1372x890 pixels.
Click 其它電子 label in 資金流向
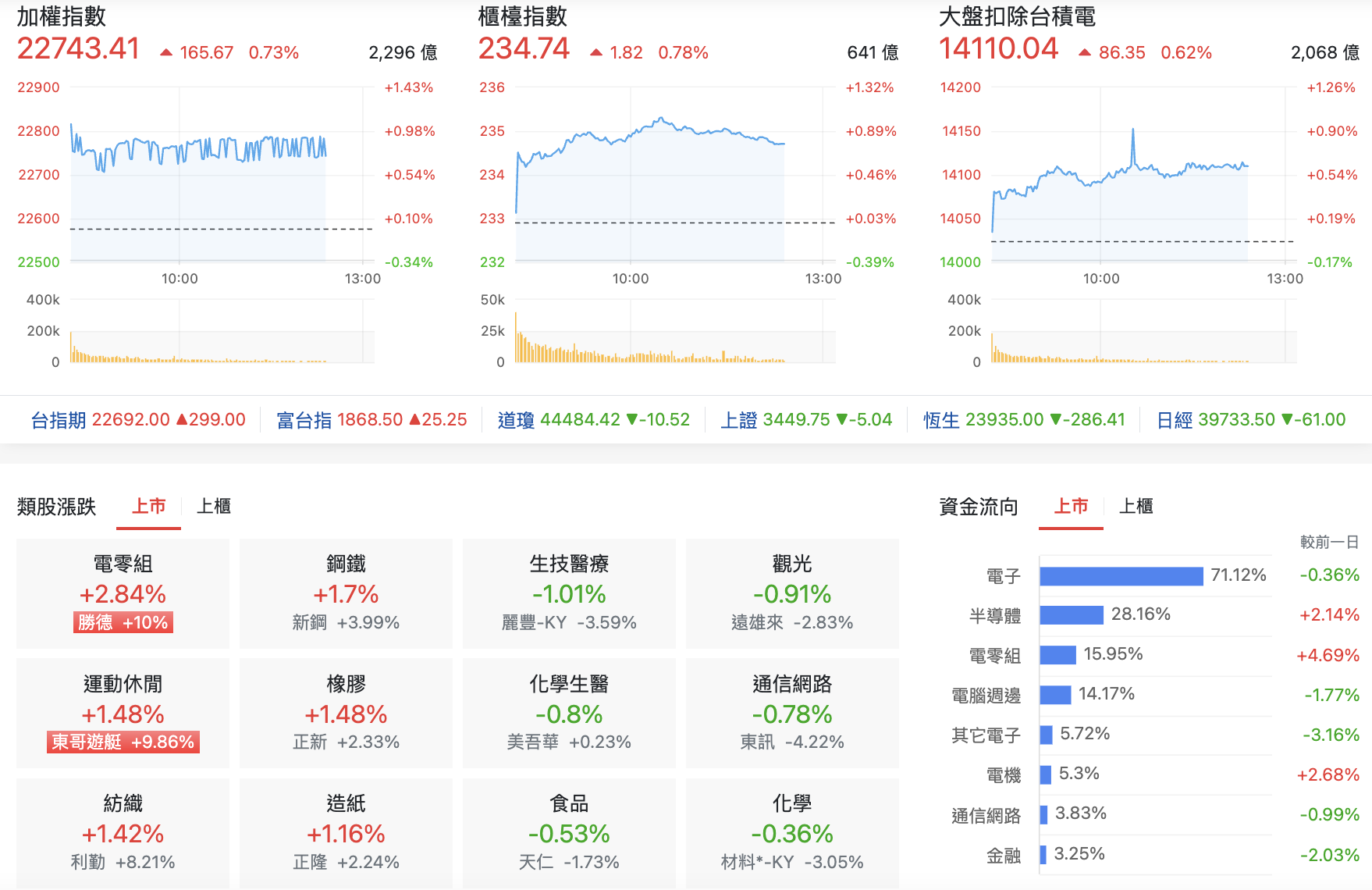986,735
